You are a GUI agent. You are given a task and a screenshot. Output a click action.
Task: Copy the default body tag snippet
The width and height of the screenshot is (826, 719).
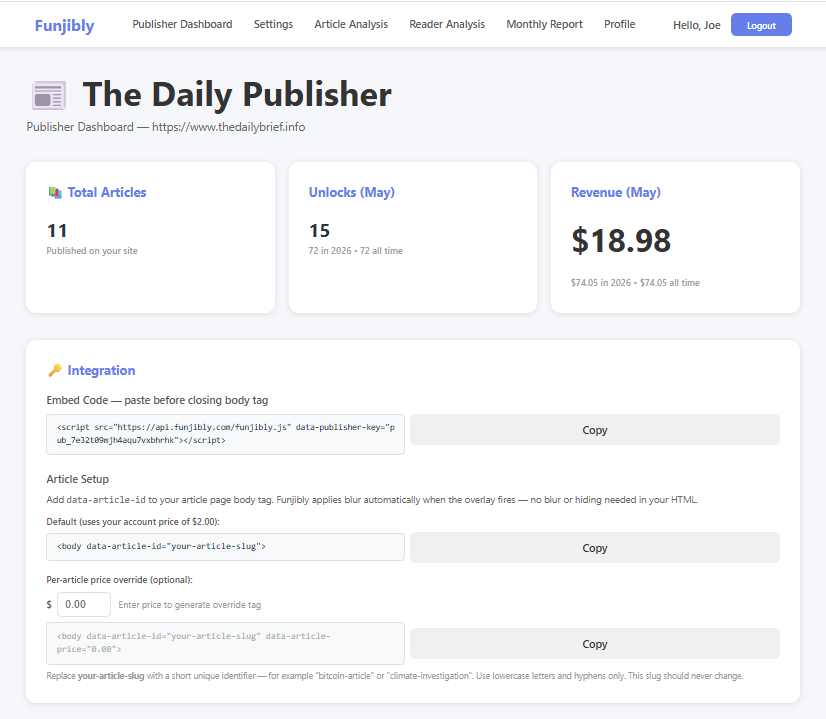tap(595, 548)
